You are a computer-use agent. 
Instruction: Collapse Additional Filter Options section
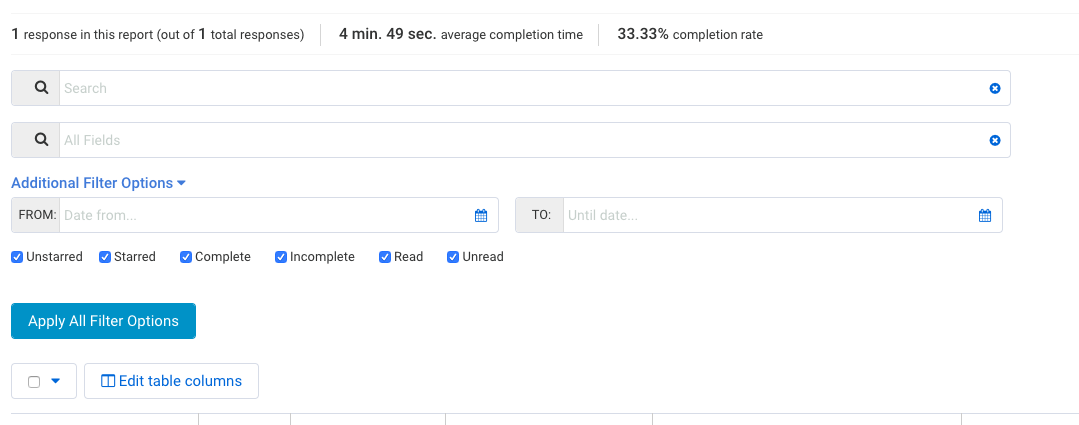99,183
